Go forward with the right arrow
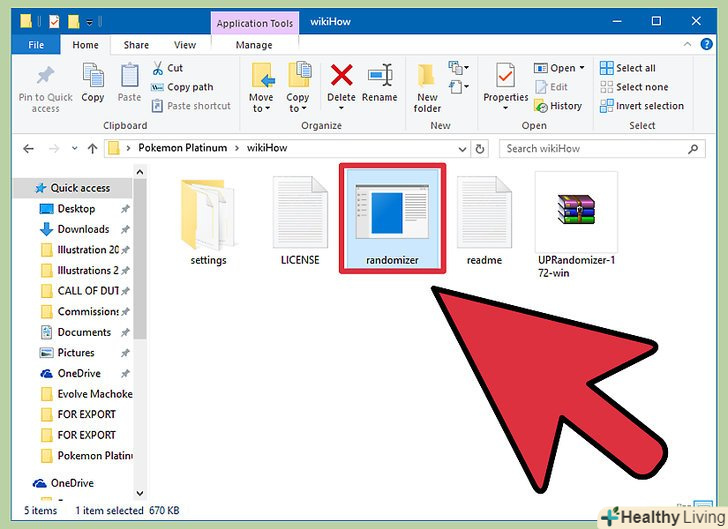Image resolution: width=728 pixels, height=529 pixels. (54, 149)
